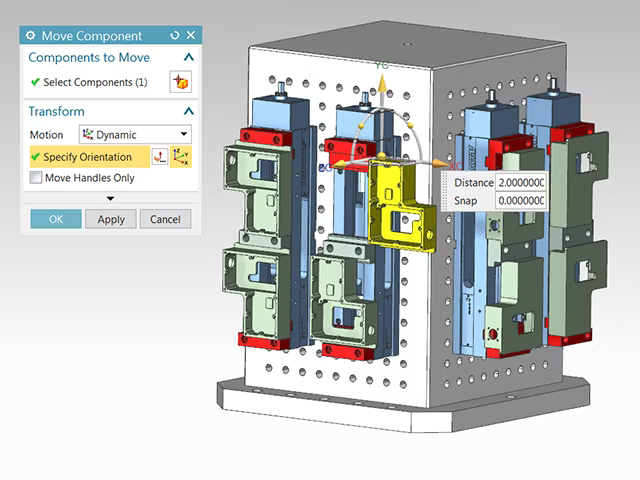Click the Apply button
Screen dimensions: 640x480
pyautogui.click(x=111, y=219)
